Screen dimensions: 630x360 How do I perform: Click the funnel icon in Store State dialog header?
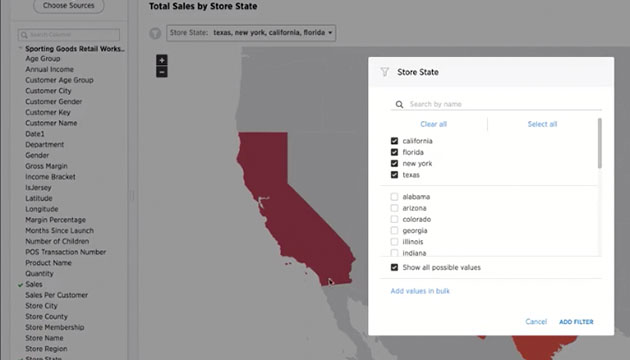tap(385, 72)
